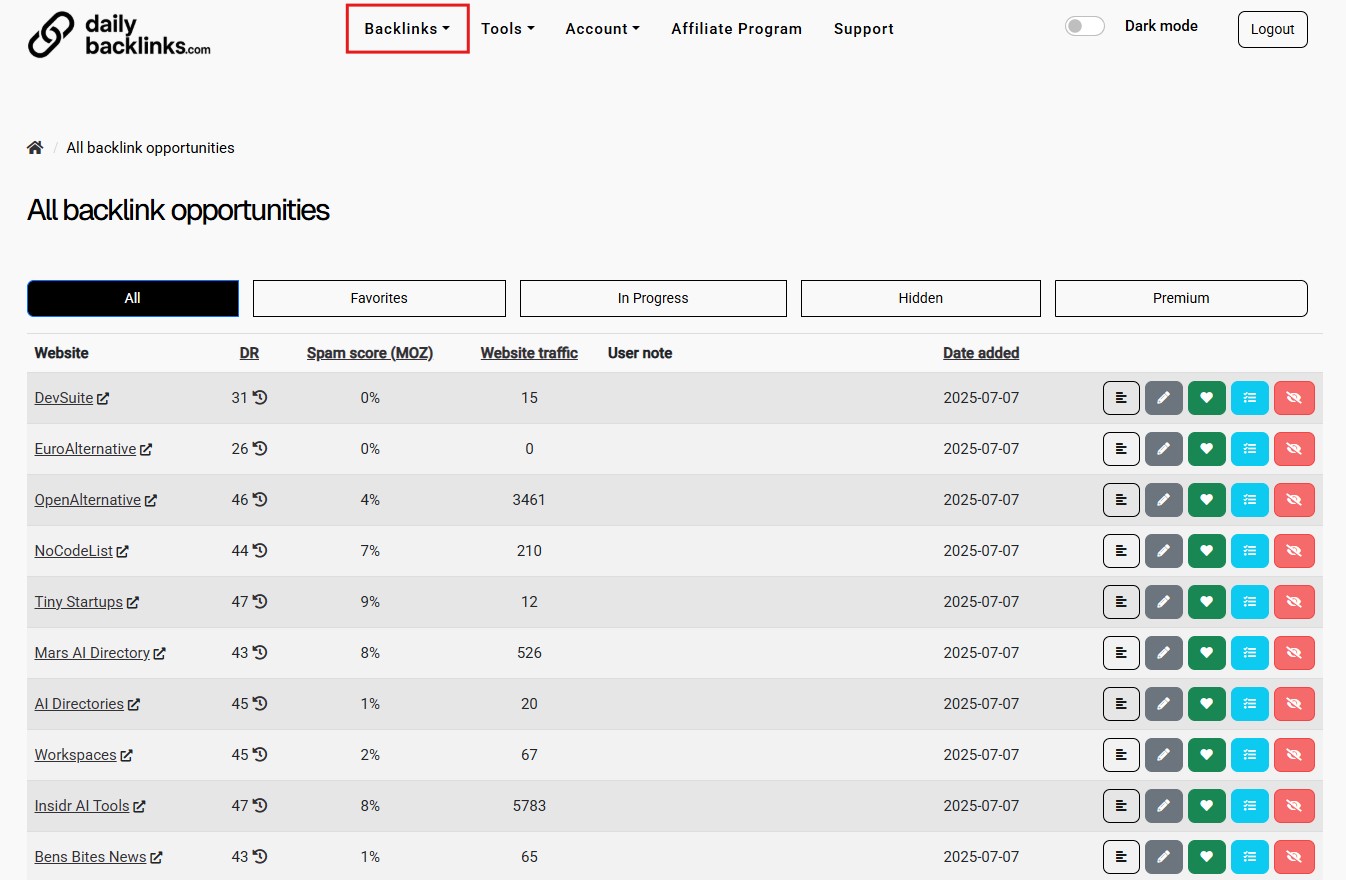
Task: Select the All filter tab
Action: 133,298
